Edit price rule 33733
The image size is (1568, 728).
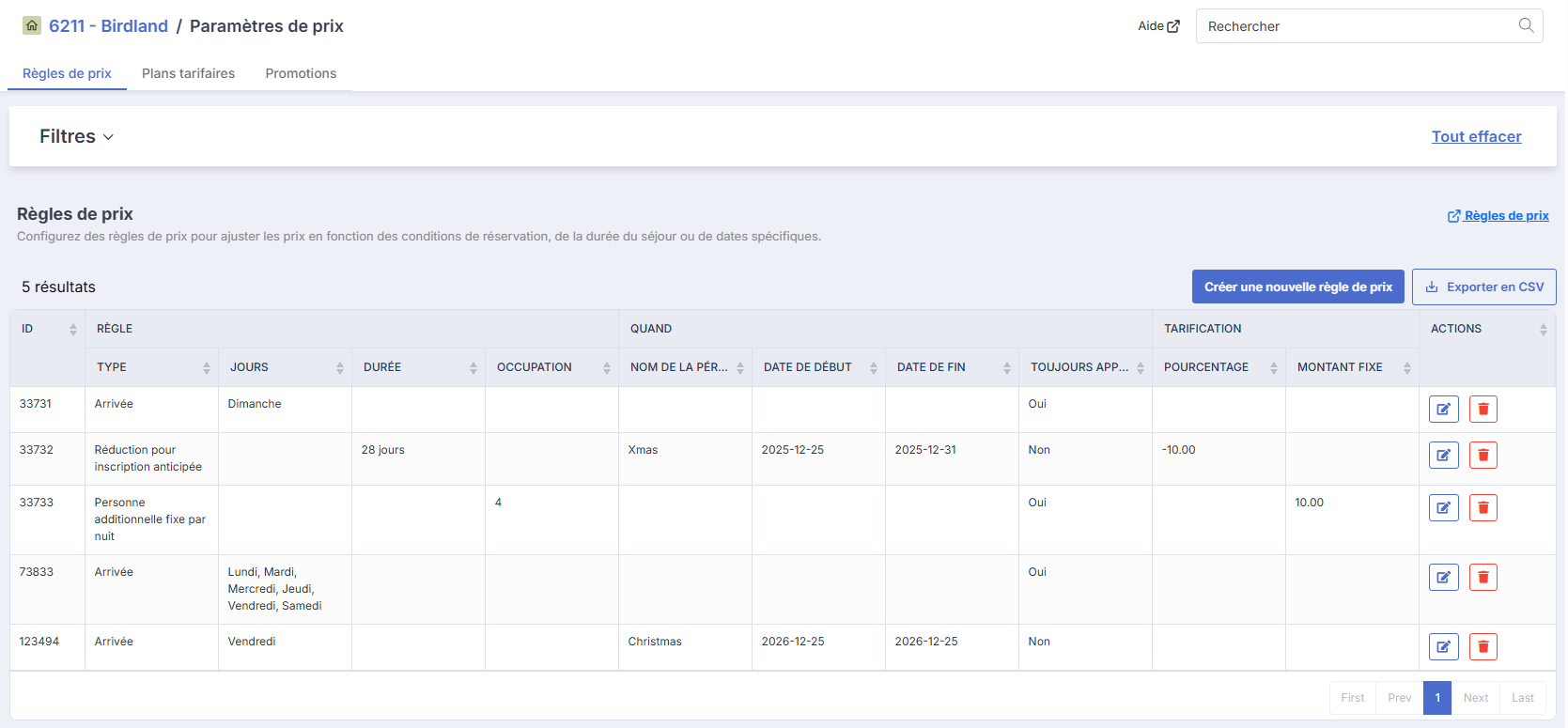point(1443,508)
